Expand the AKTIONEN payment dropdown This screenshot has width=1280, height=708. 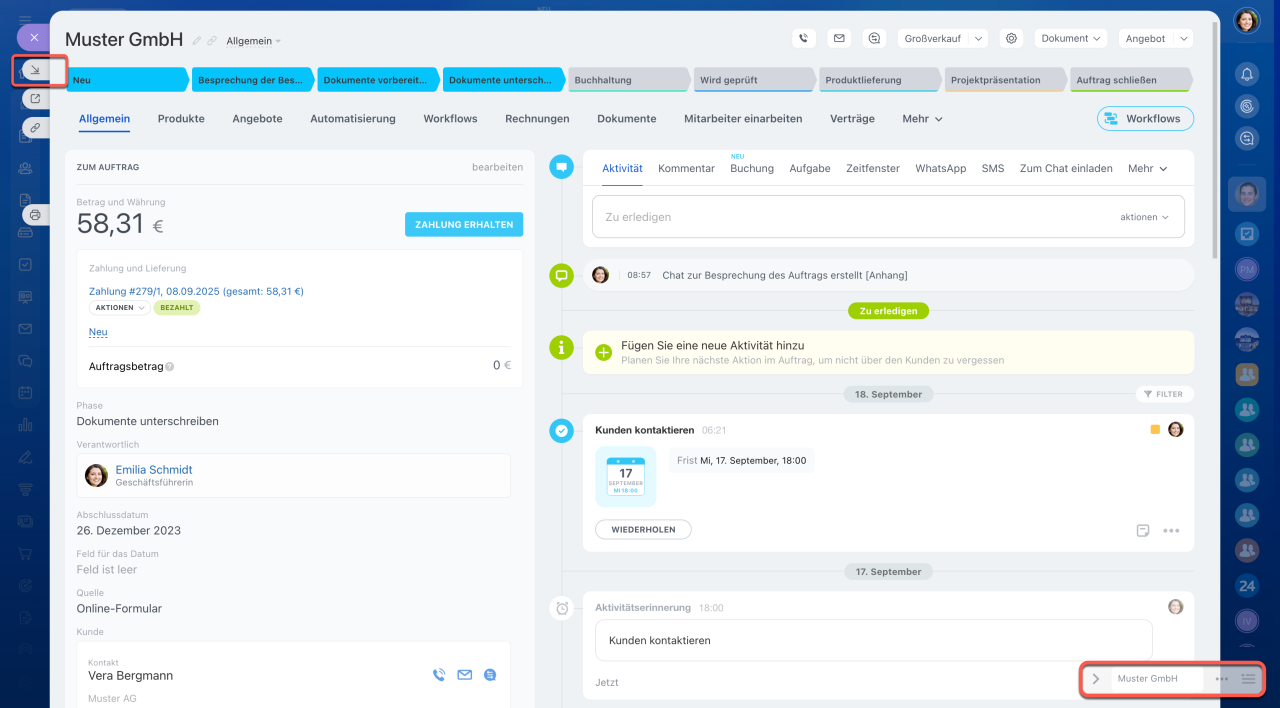click(119, 308)
